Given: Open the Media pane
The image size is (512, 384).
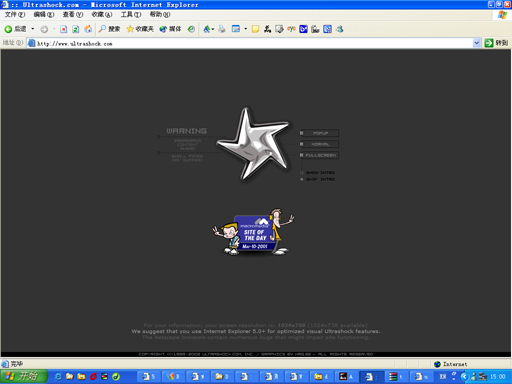Looking at the screenshot, I should (x=170, y=29).
